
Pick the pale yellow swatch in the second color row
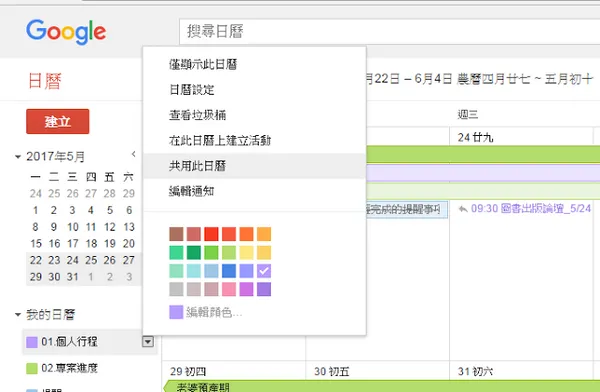246,253
